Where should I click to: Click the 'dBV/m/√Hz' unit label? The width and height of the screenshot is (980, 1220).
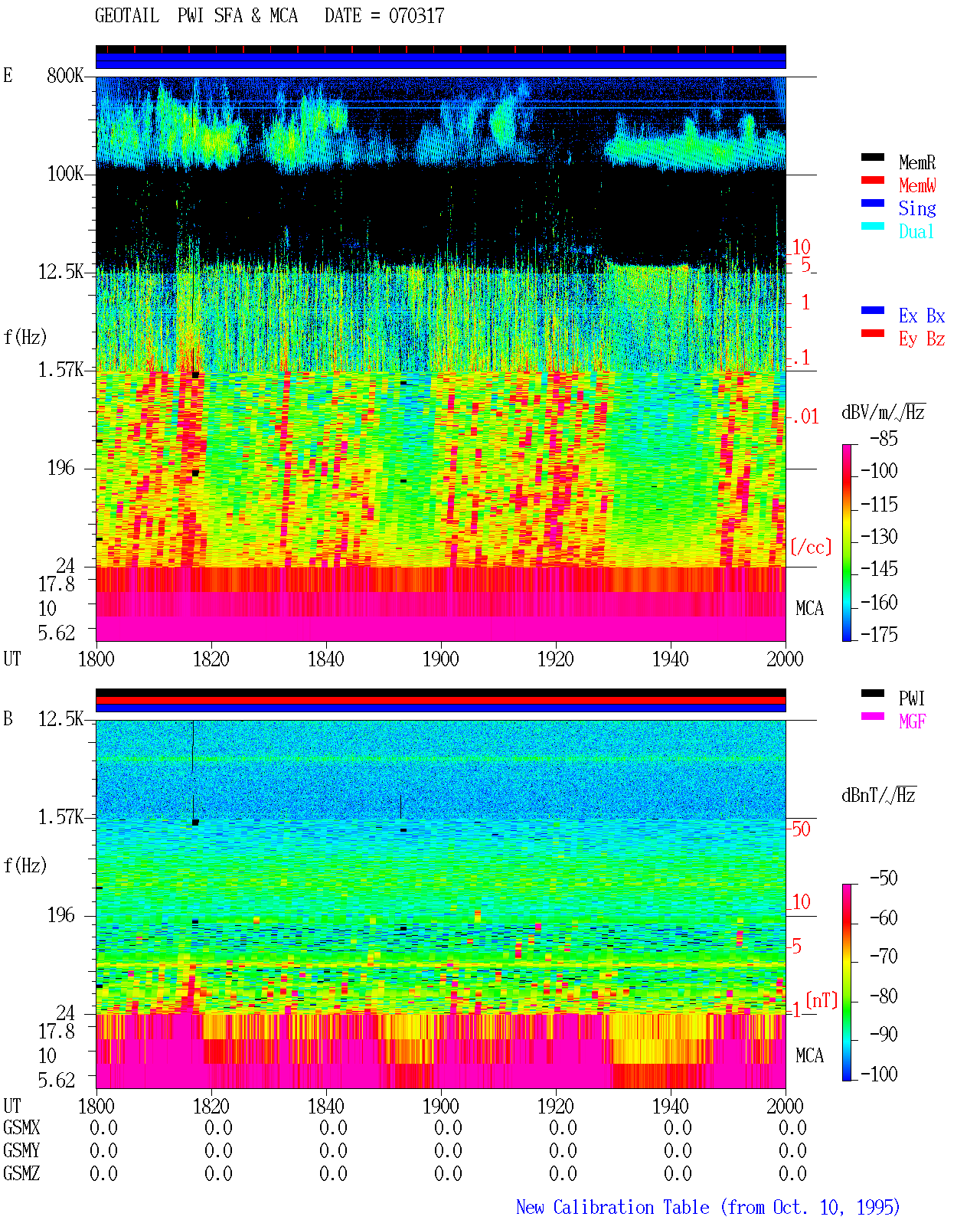884,412
